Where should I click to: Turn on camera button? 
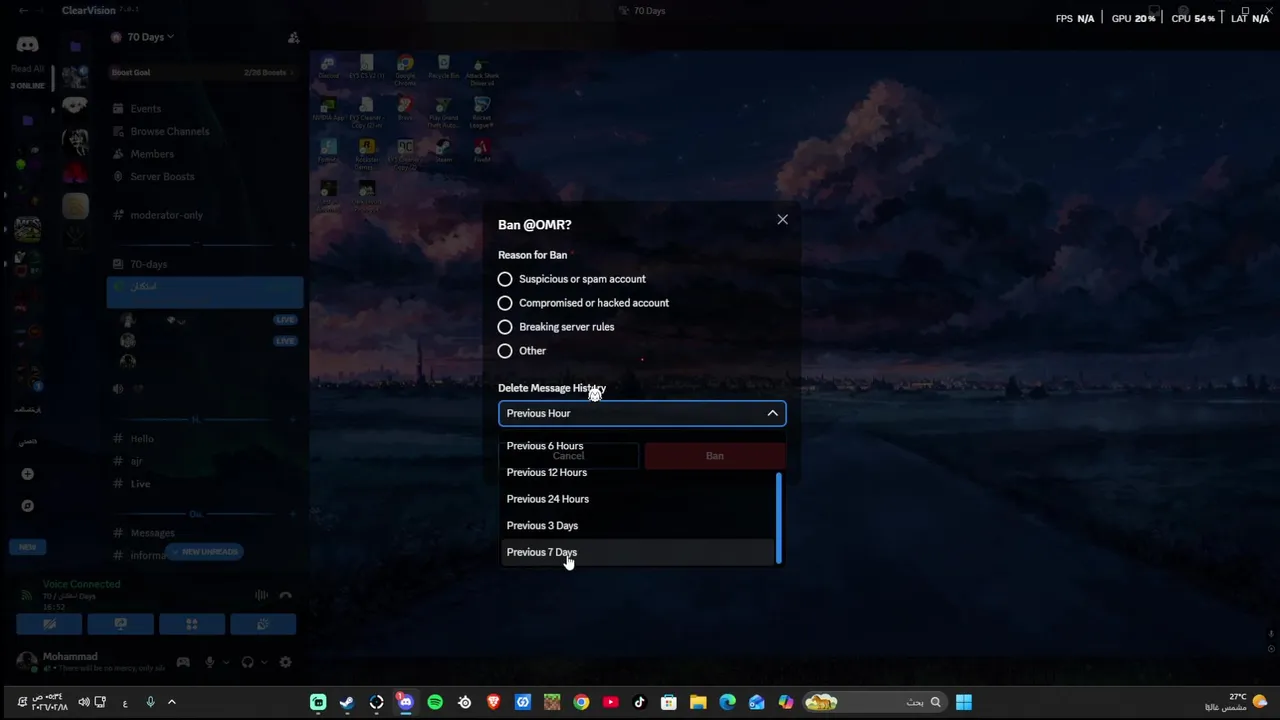(x=49, y=624)
